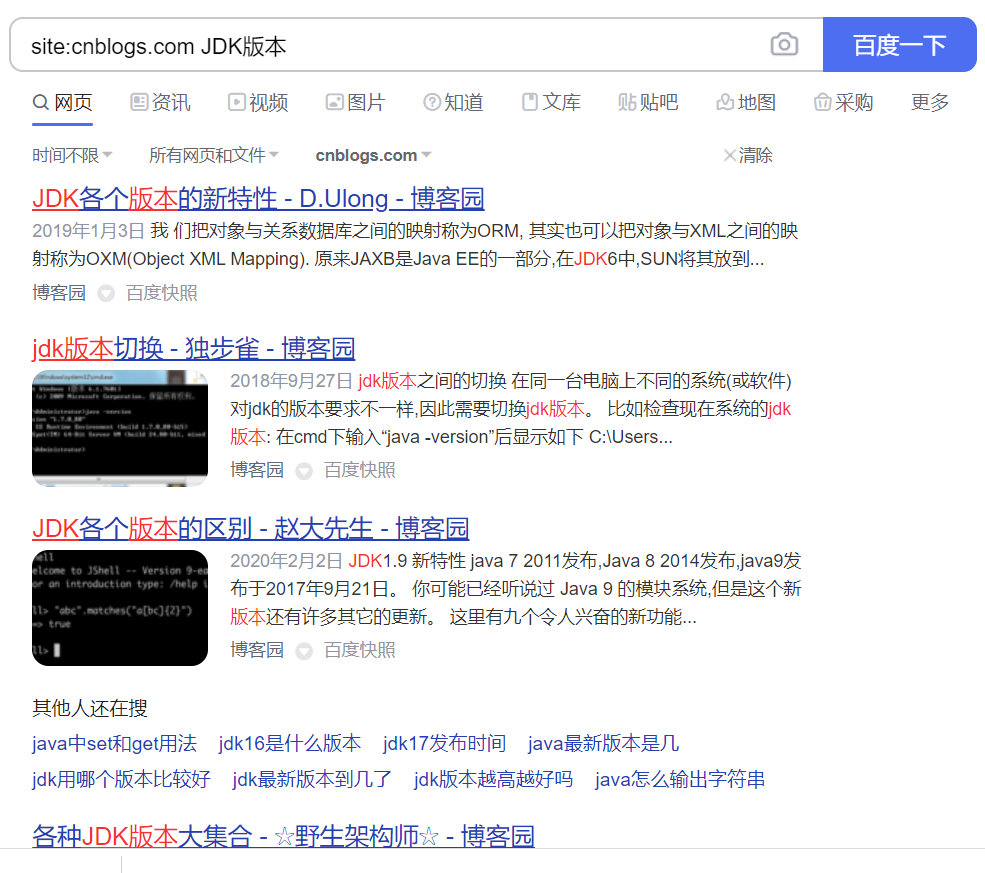The width and height of the screenshot is (985, 873).
Task: Open result jdk版本切换 - 独步雀
Action: pyautogui.click(x=193, y=349)
